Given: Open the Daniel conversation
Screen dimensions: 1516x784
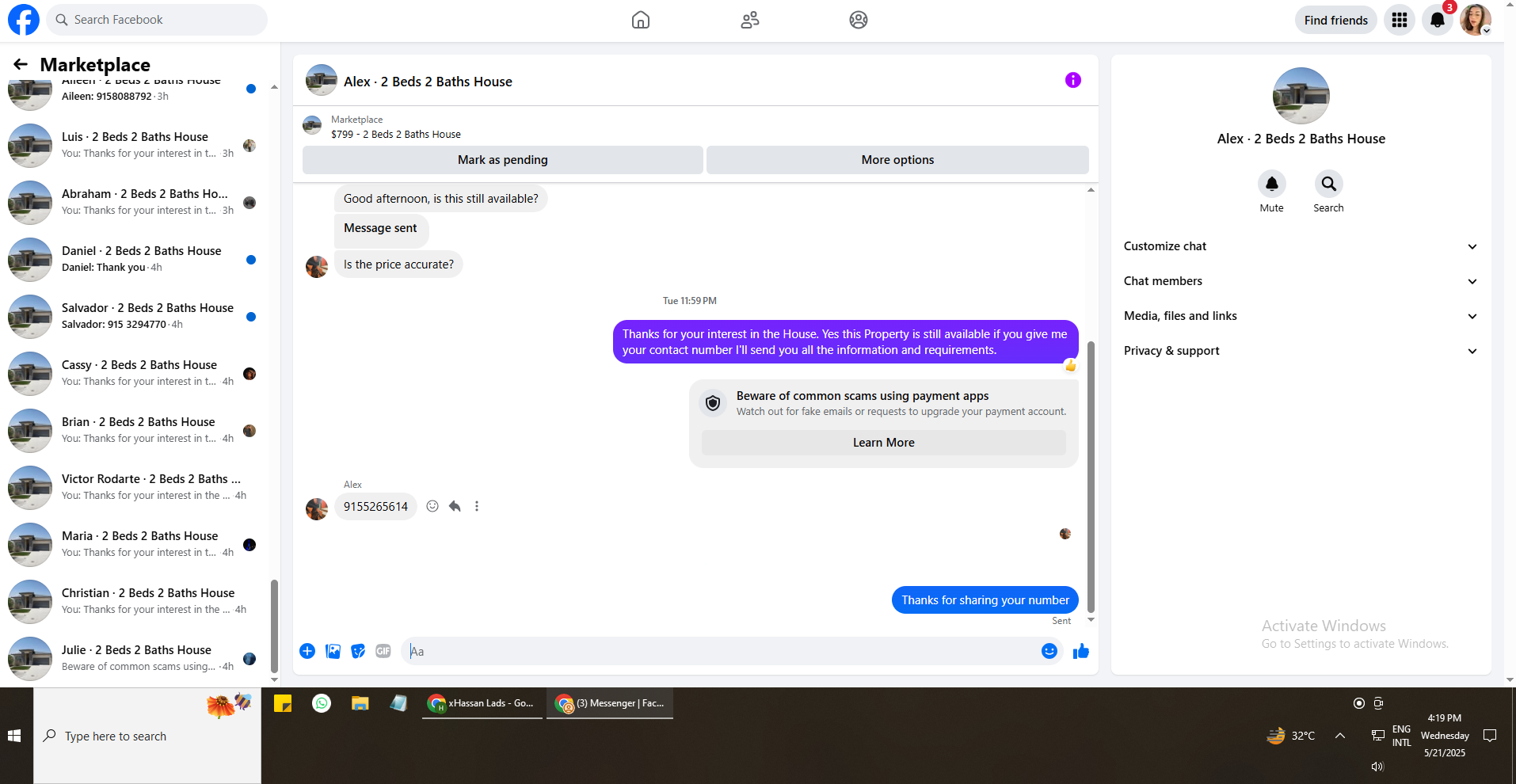Looking at the screenshot, I should pos(135,260).
